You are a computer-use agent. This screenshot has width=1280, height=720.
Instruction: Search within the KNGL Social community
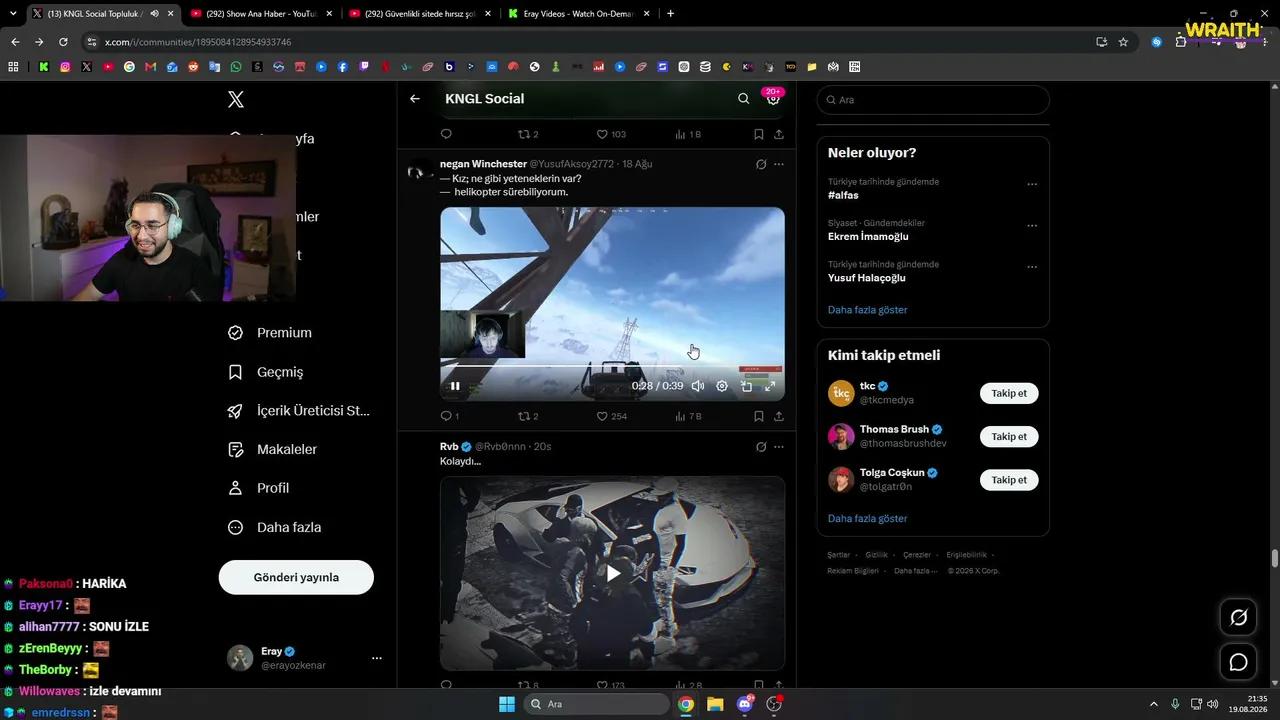(x=743, y=99)
